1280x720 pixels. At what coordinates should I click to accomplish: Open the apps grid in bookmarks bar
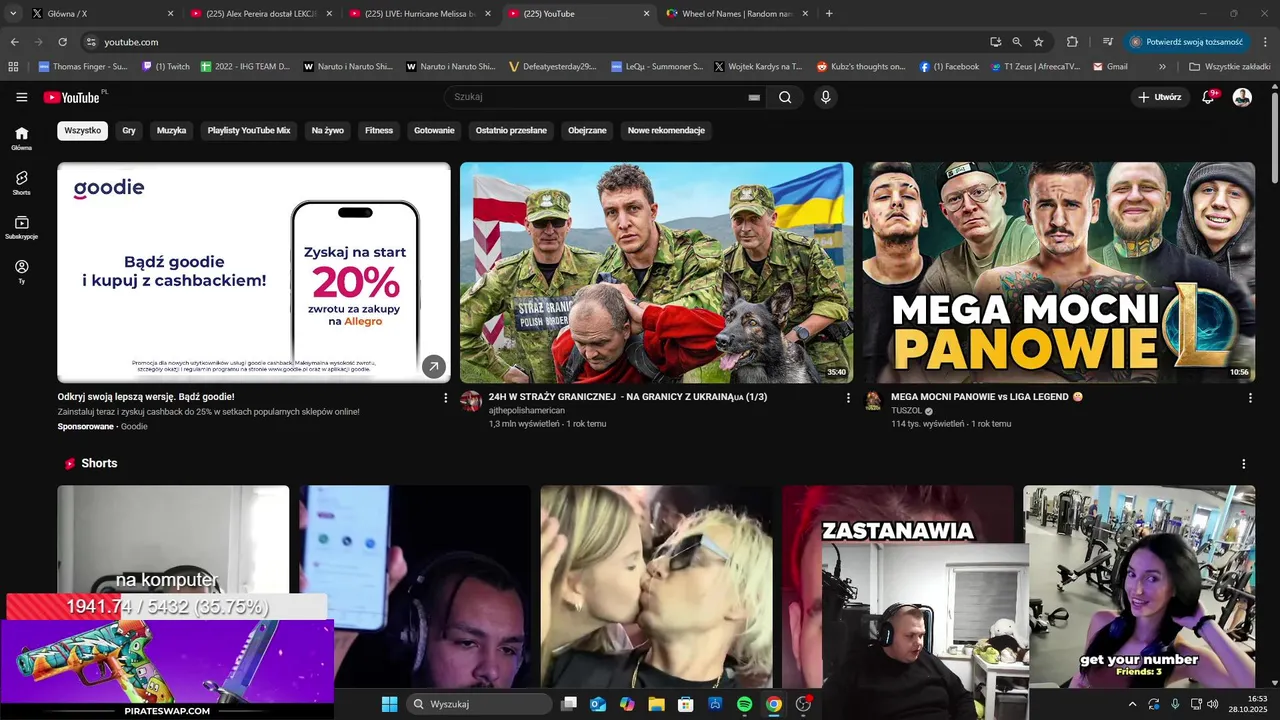pyautogui.click(x=14, y=67)
